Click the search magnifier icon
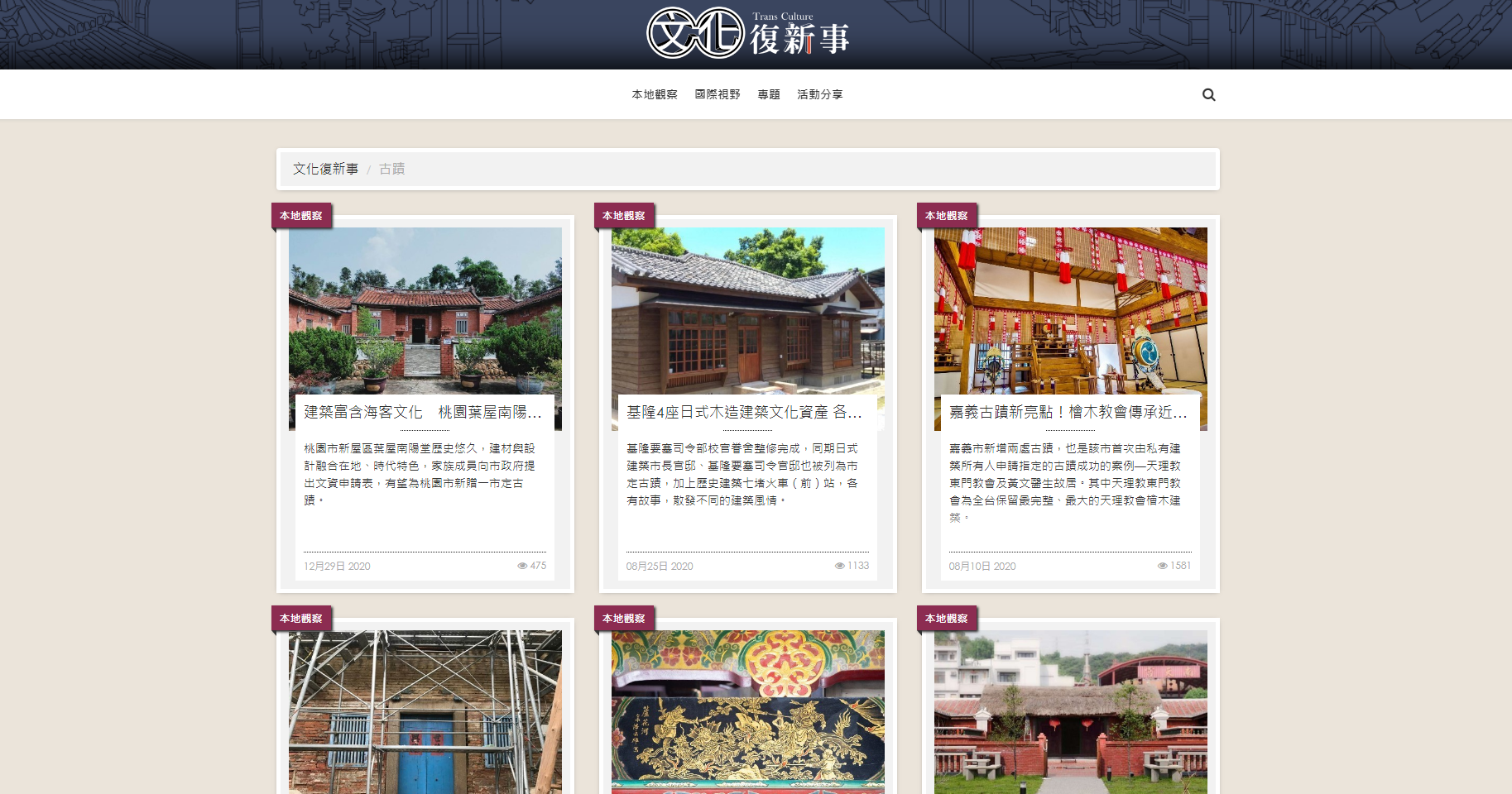Image resolution: width=1512 pixels, height=794 pixels. 1208,95
